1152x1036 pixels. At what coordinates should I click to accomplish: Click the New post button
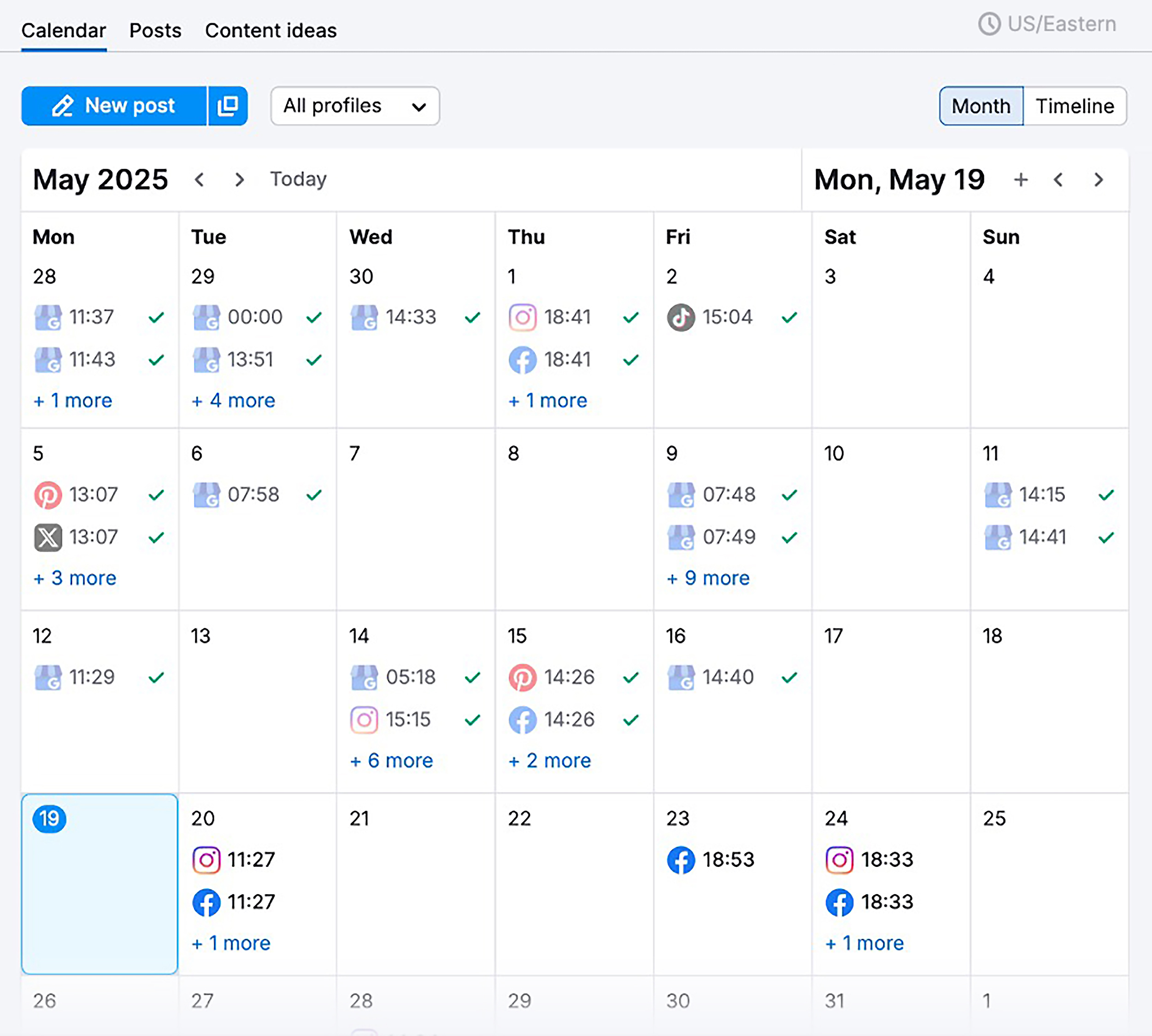pyautogui.click(x=114, y=106)
